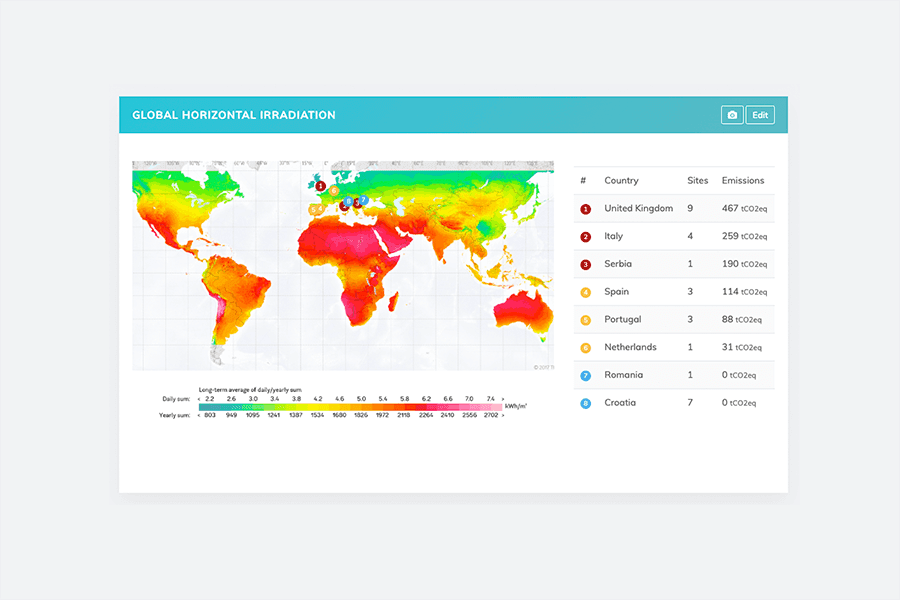Click blue map marker 8 on the map
The height and width of the screenshot is (600, 900).
tap(348, 201)
